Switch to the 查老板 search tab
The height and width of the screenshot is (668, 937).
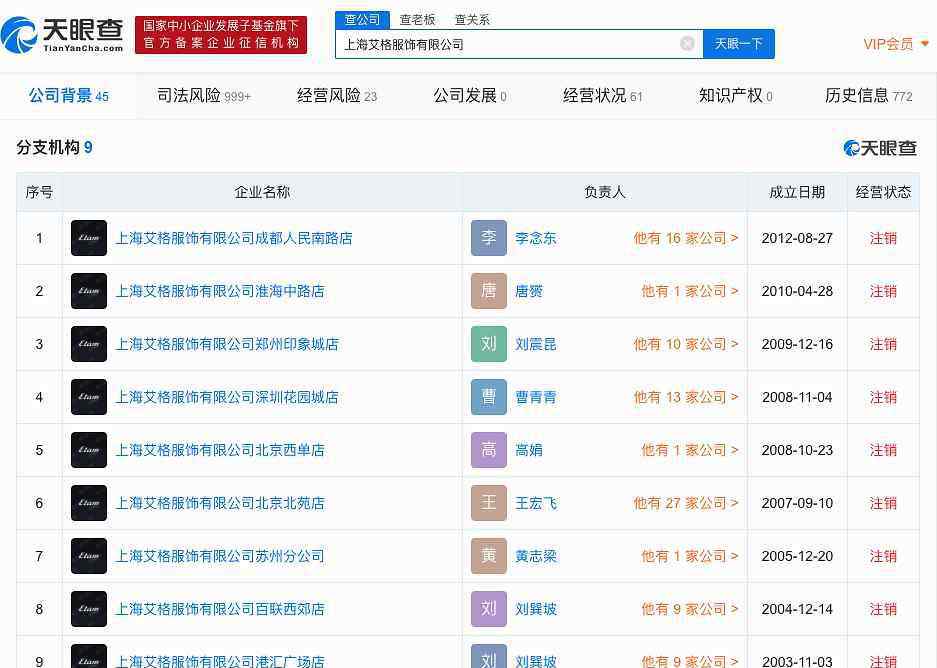point(418,20)
